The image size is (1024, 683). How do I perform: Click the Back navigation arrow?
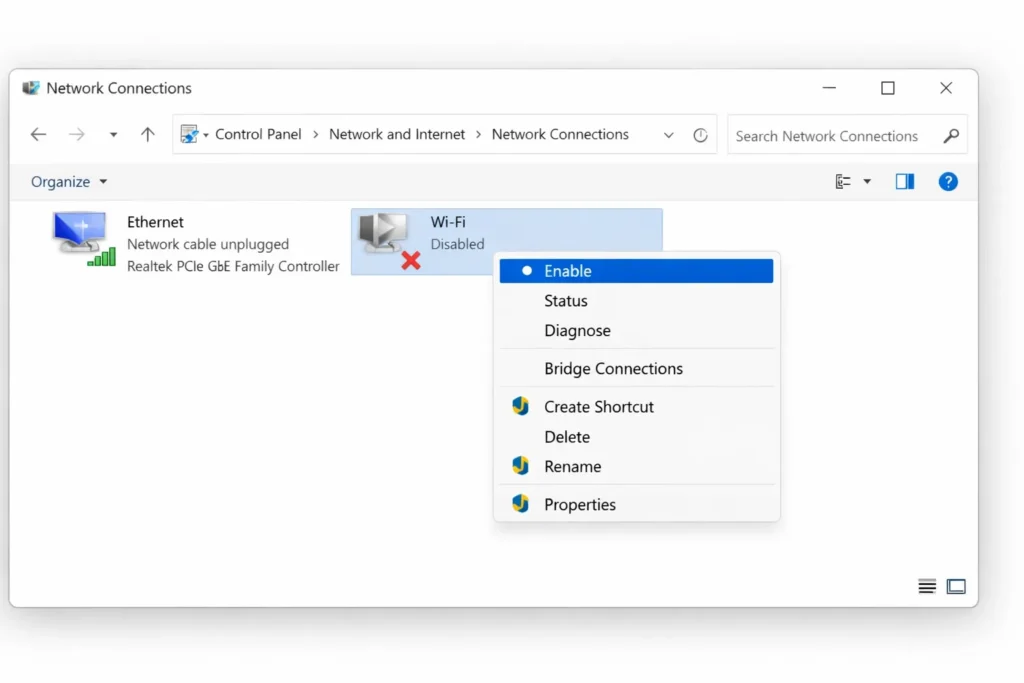(x=38, y=135)
